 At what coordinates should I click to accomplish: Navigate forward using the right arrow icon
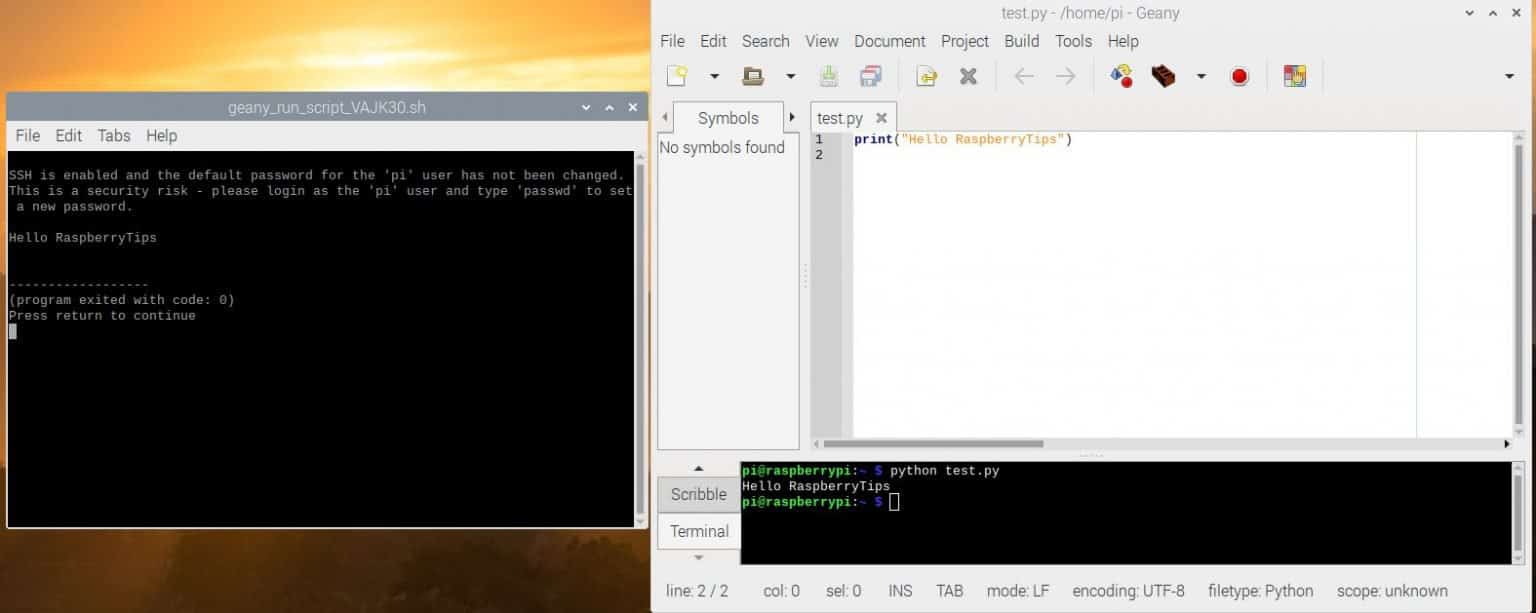[1065, 75]
